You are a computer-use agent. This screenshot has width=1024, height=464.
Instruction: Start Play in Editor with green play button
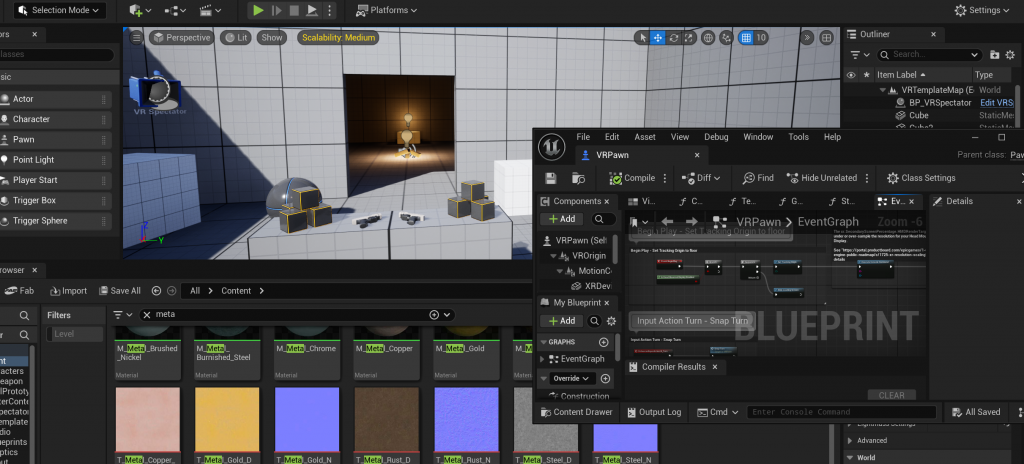coord(258,10)
